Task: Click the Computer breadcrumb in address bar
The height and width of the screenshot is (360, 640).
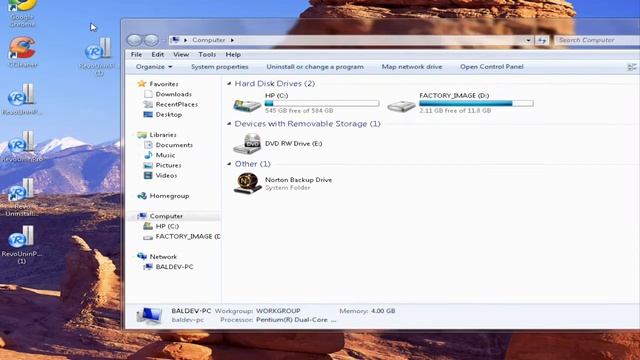Action: [209, 40]
